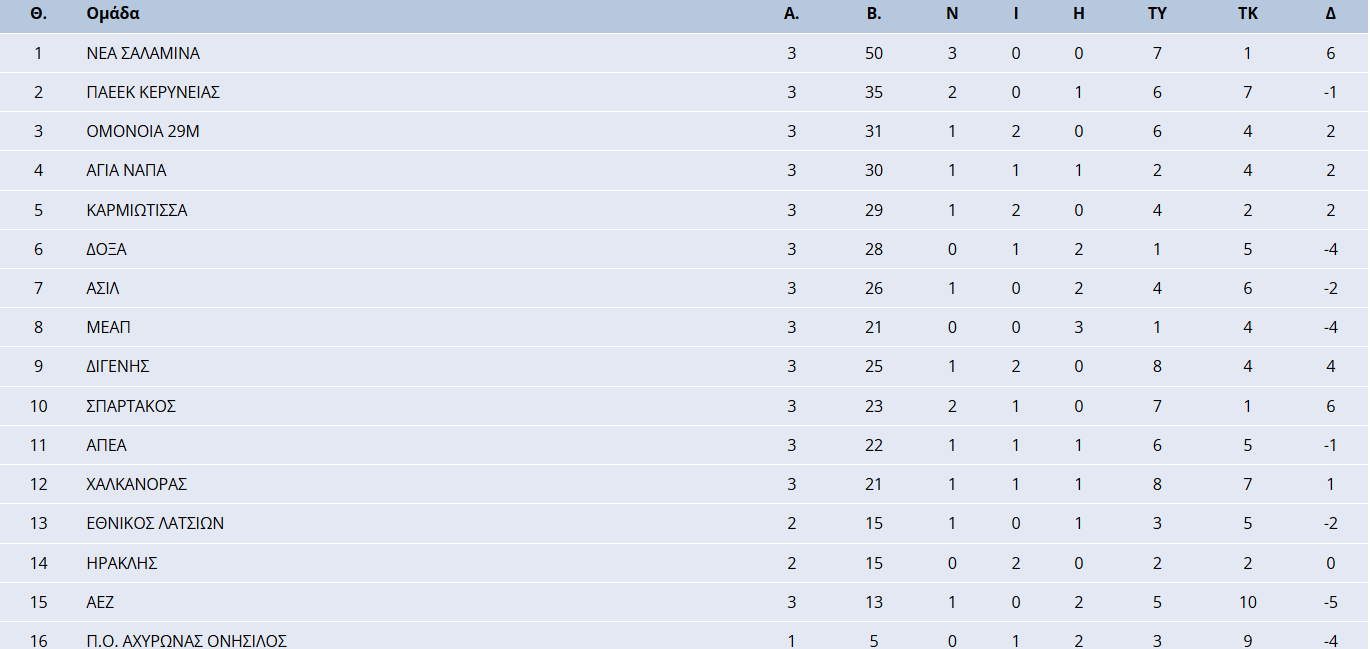Click the 50 points cell for ΝΕΑ ΣΑΛΑΜΙΝΑ
Image resolution: width=1370 pixels, height=649 pixels.
pos(873,53)
